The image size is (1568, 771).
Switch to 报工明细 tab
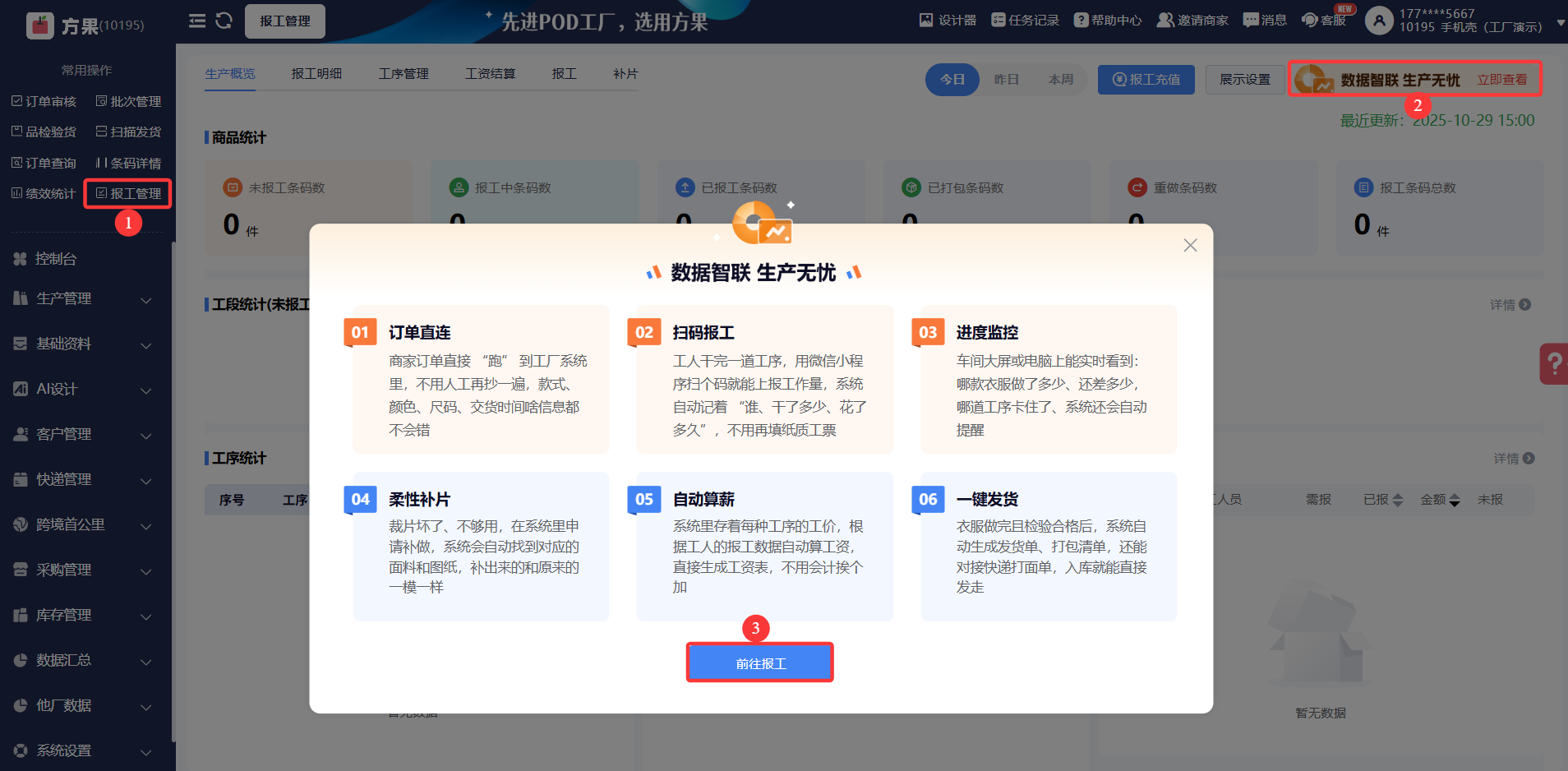(316, 74)
